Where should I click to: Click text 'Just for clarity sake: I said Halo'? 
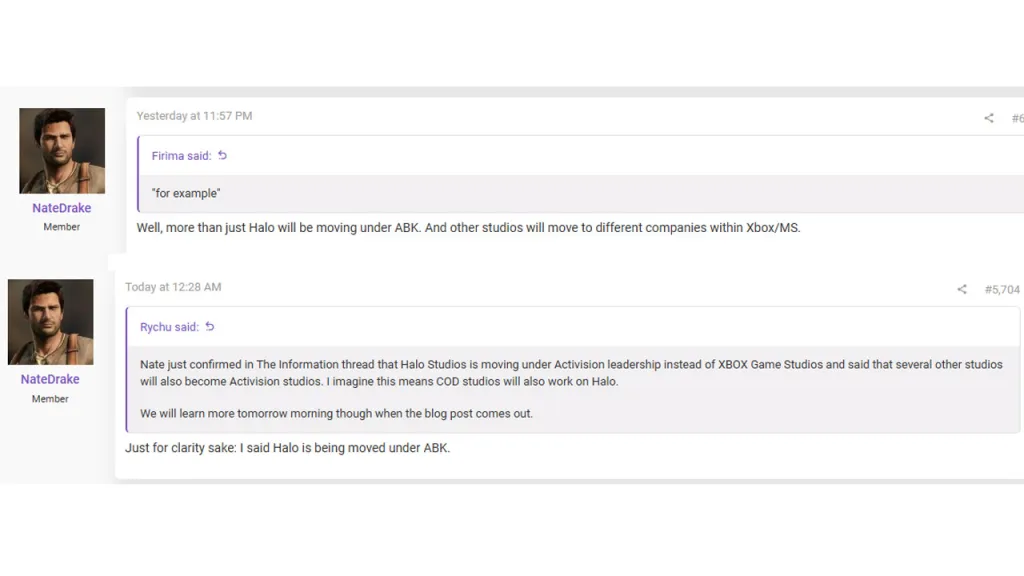click(x=212, y=448)
